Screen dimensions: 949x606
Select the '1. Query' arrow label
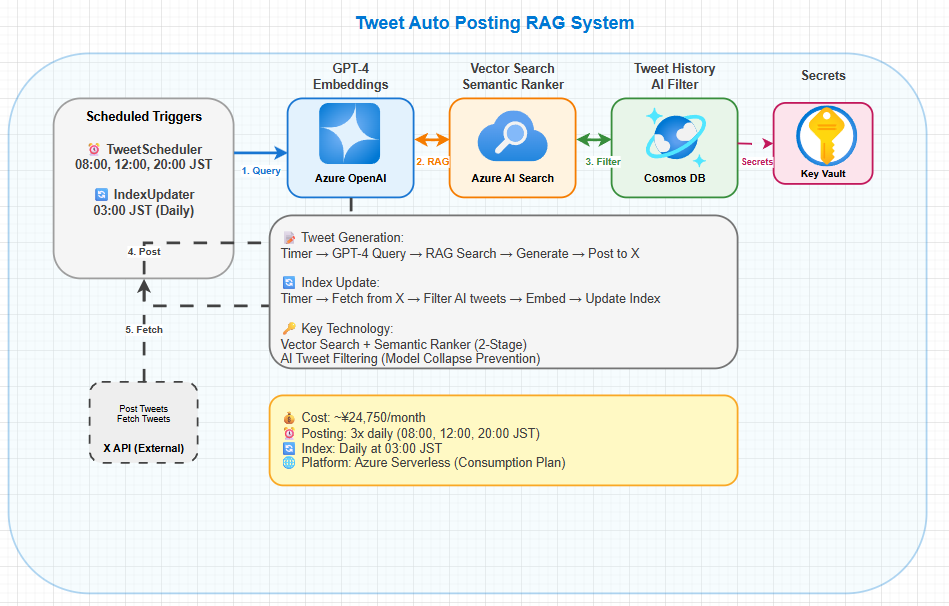(261, 171)
